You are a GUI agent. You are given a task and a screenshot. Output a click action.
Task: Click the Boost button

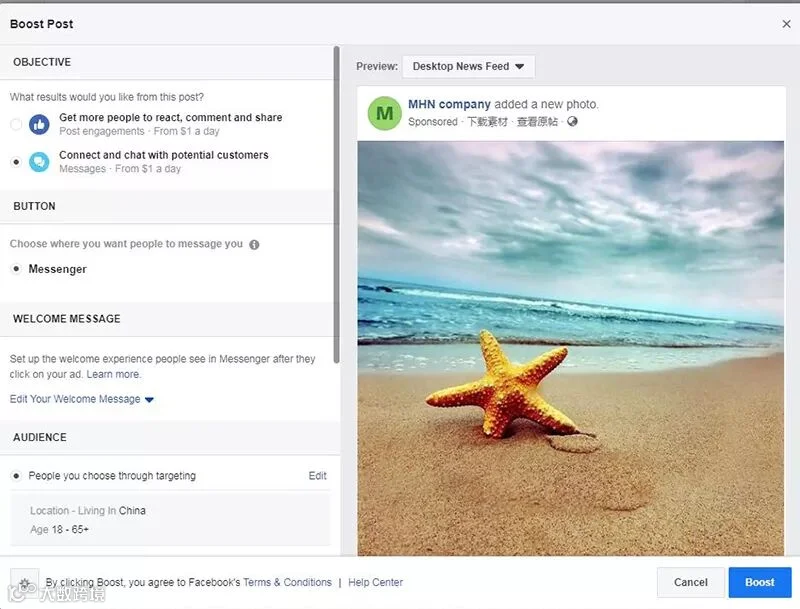[760, 582]
